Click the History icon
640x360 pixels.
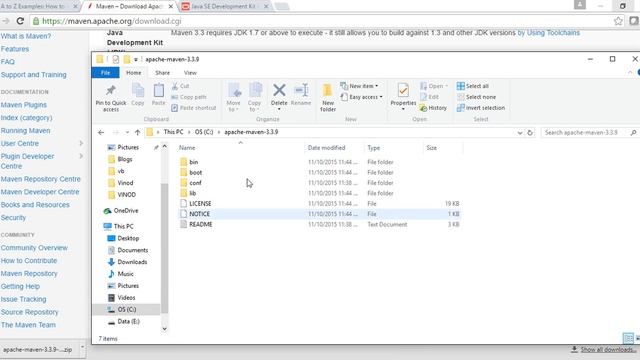tap(423, 108)
